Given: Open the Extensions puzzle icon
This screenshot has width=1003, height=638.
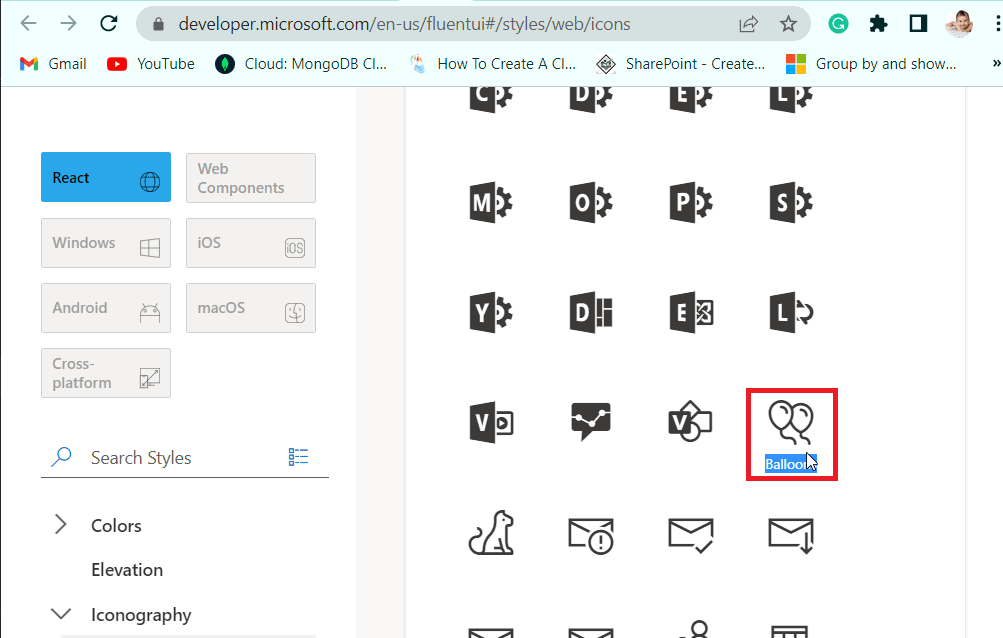Looking at the screenshot, I should pyautogui.click(x=878, y=24).
